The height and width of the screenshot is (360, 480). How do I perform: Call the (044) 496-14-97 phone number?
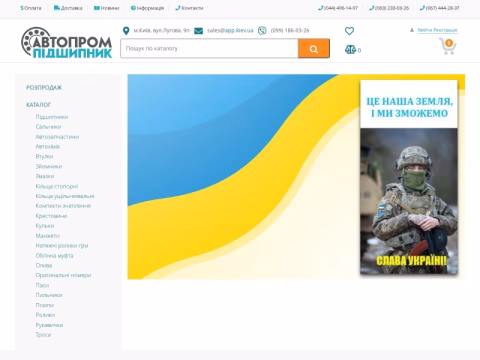(x=338, y=8)
